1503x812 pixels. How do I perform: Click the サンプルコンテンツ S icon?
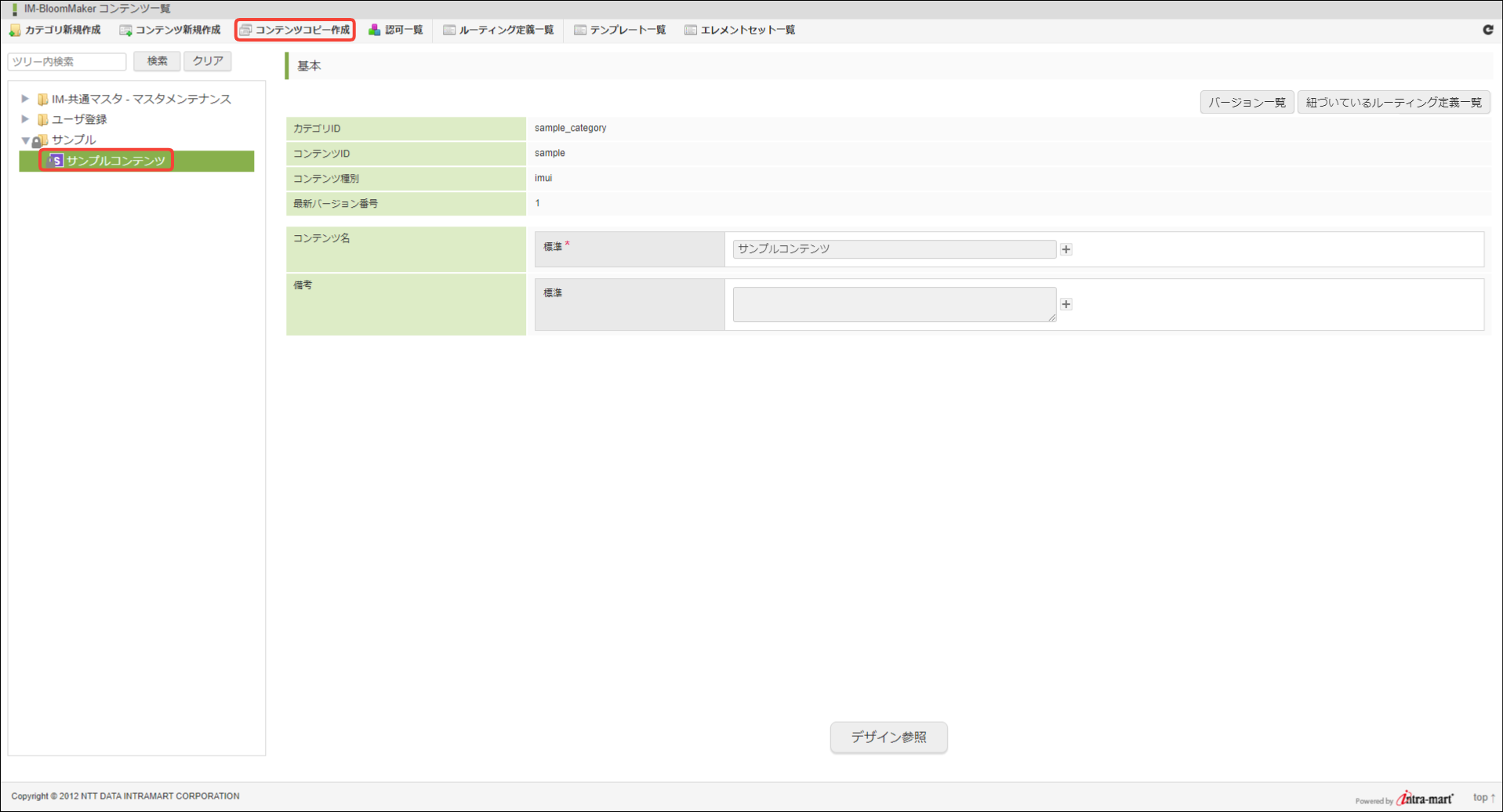[56, 161]
